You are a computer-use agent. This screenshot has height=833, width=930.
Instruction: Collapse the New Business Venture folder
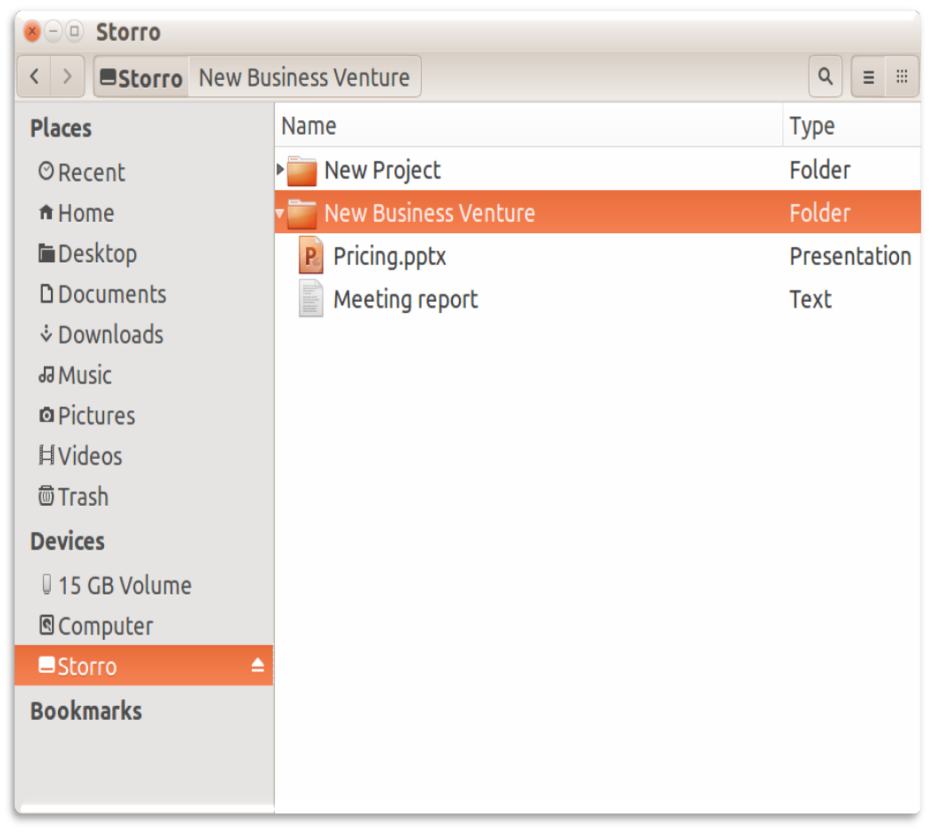[279, 213]
